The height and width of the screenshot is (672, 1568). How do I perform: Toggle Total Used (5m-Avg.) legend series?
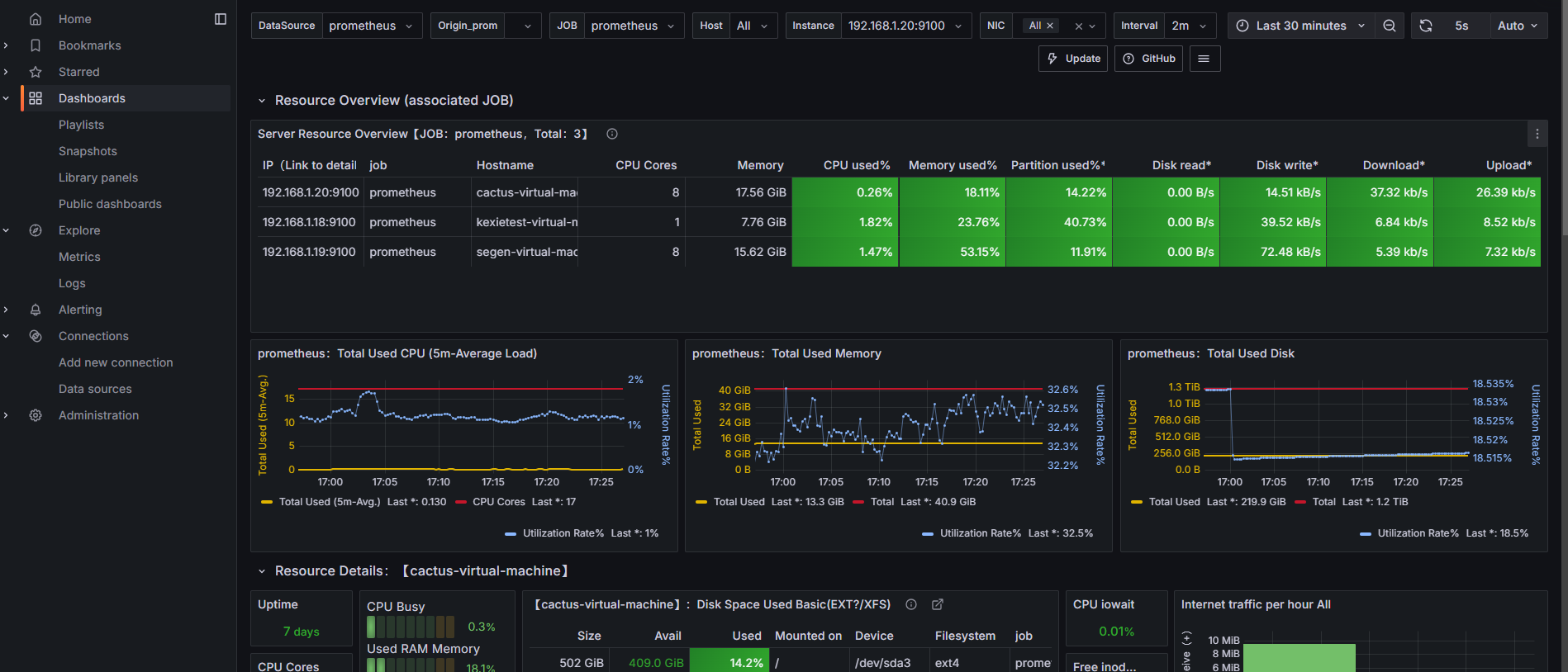330,502
